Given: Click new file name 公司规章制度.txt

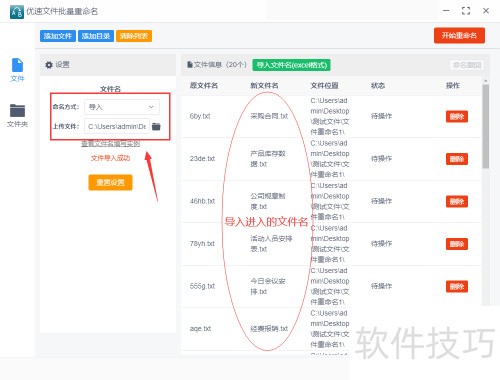Looking at the screenshot, I should tap(268, 201).
